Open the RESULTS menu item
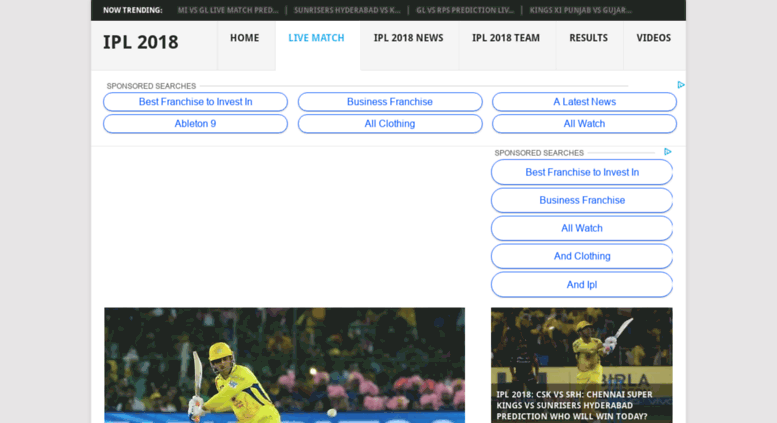The width and height of the screenshot is (777, 423). click(588, 38)
